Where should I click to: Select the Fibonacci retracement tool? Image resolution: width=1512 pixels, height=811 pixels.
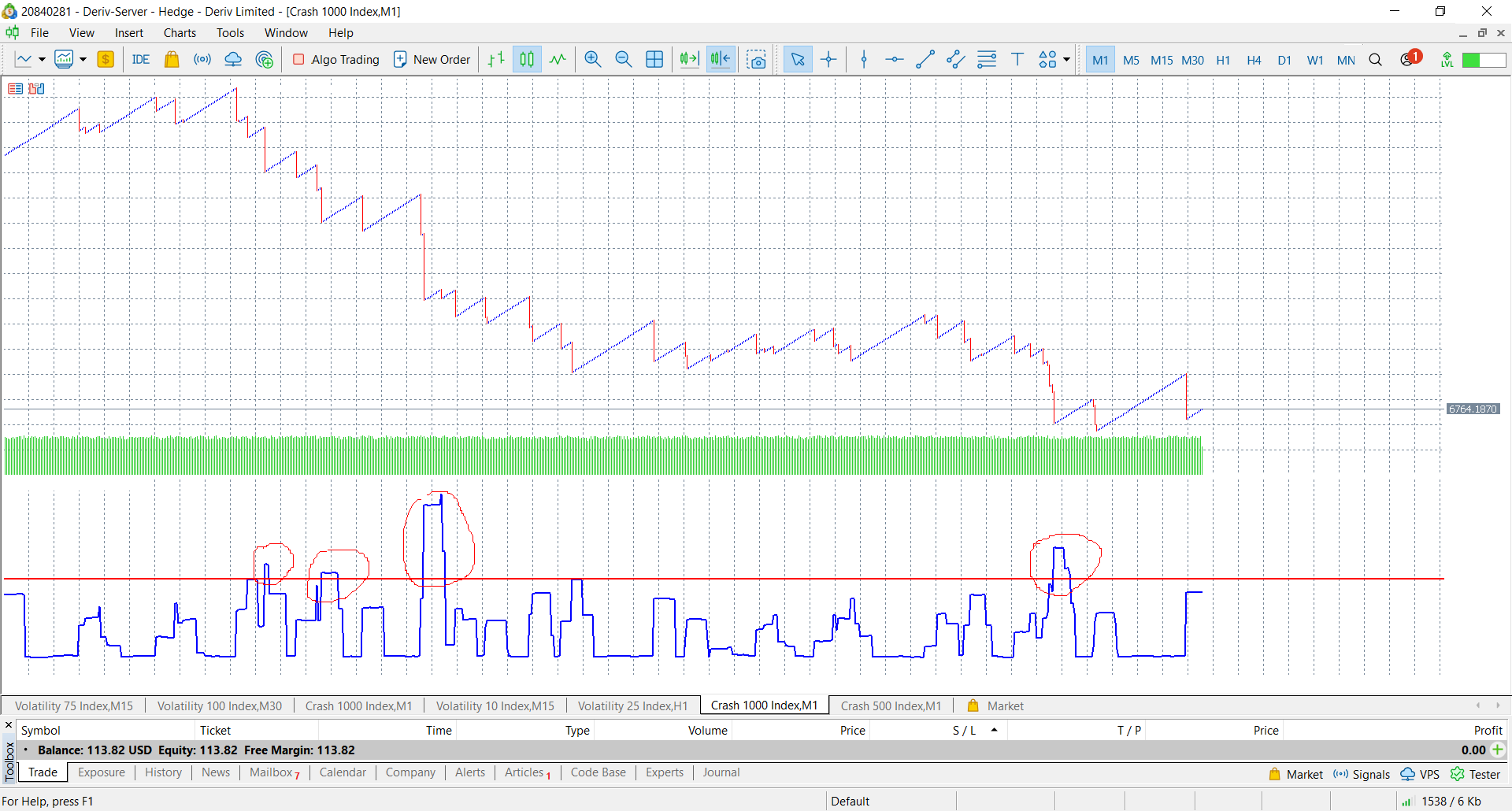pyautogui.click(x=987, y=60)
